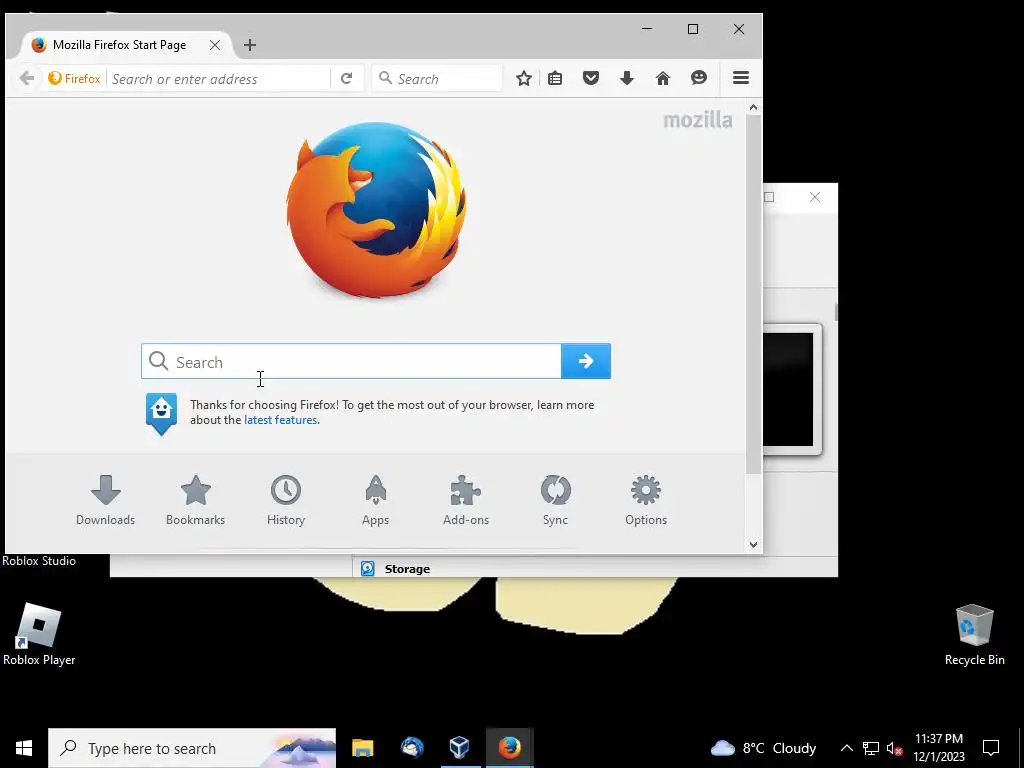The image size is (1024, 768).
Task: Reload the current page
Action: click(347, 78)
